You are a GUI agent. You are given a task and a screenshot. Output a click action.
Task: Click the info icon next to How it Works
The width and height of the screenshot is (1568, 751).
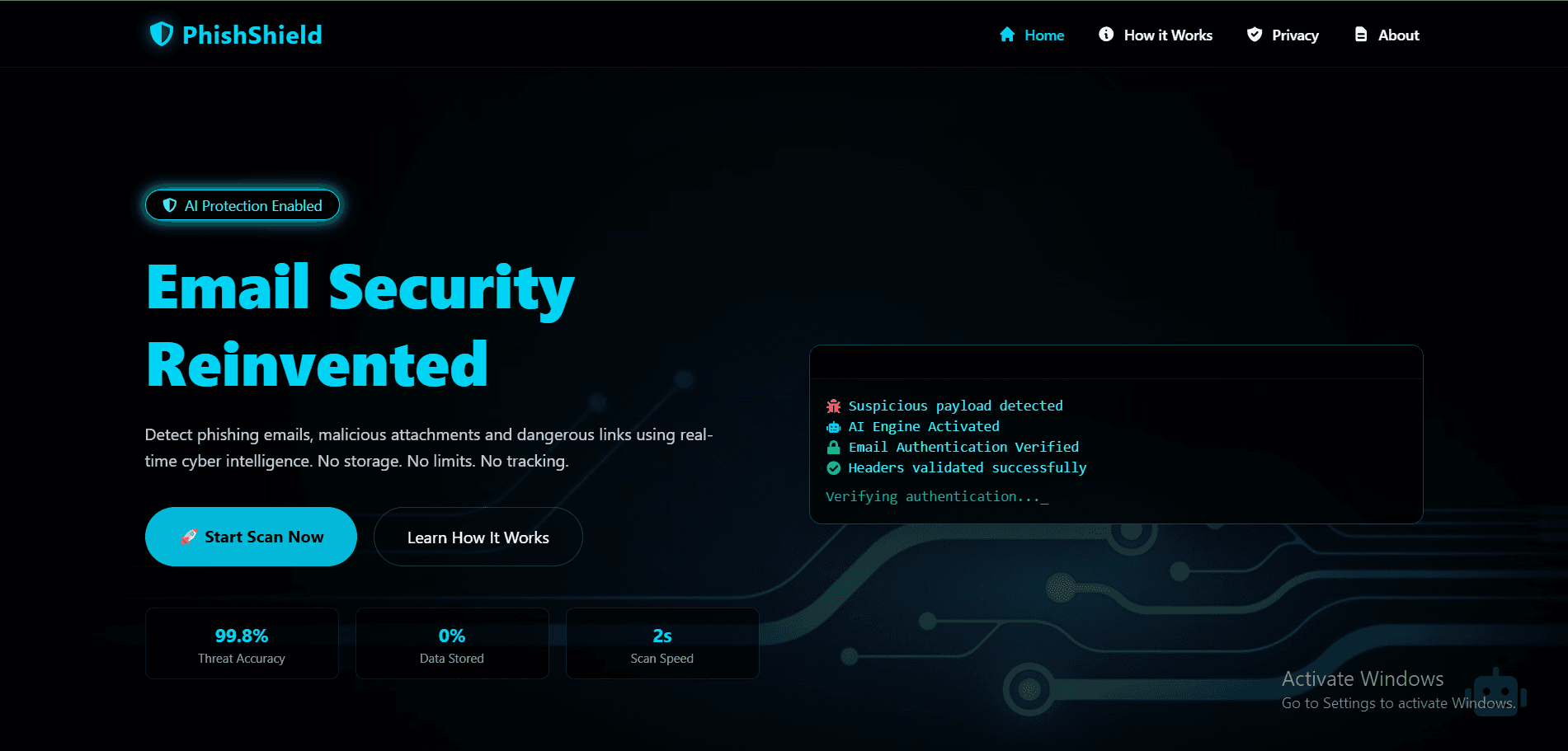1106,35
